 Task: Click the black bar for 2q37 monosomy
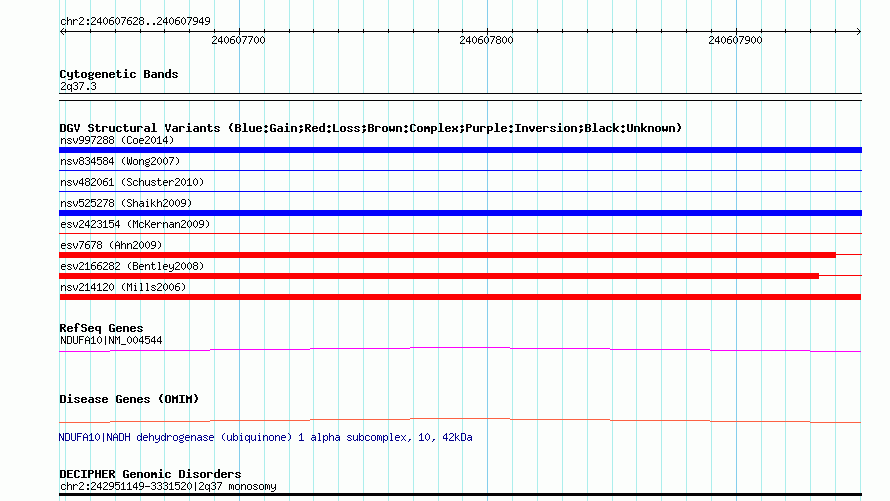[x=460, y=495]
